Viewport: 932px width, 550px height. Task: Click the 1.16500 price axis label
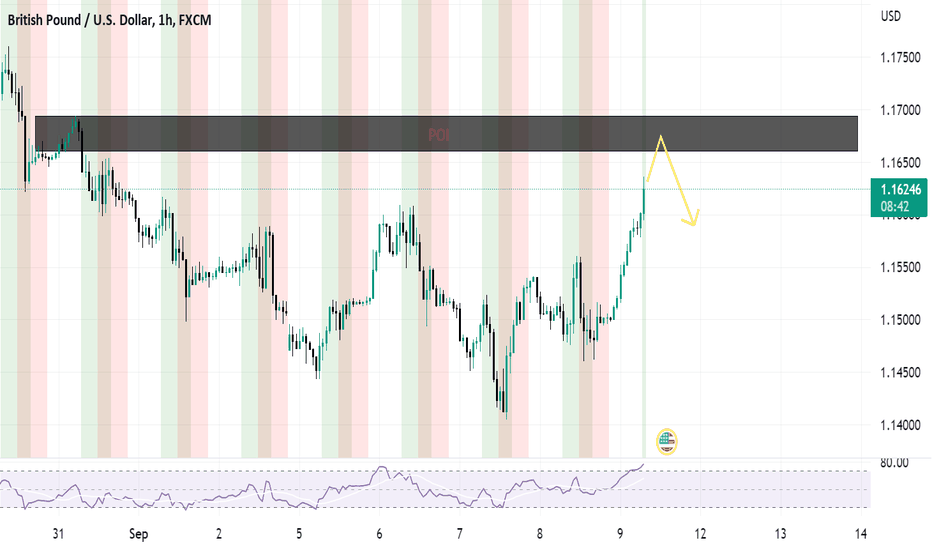pos(900,162)
